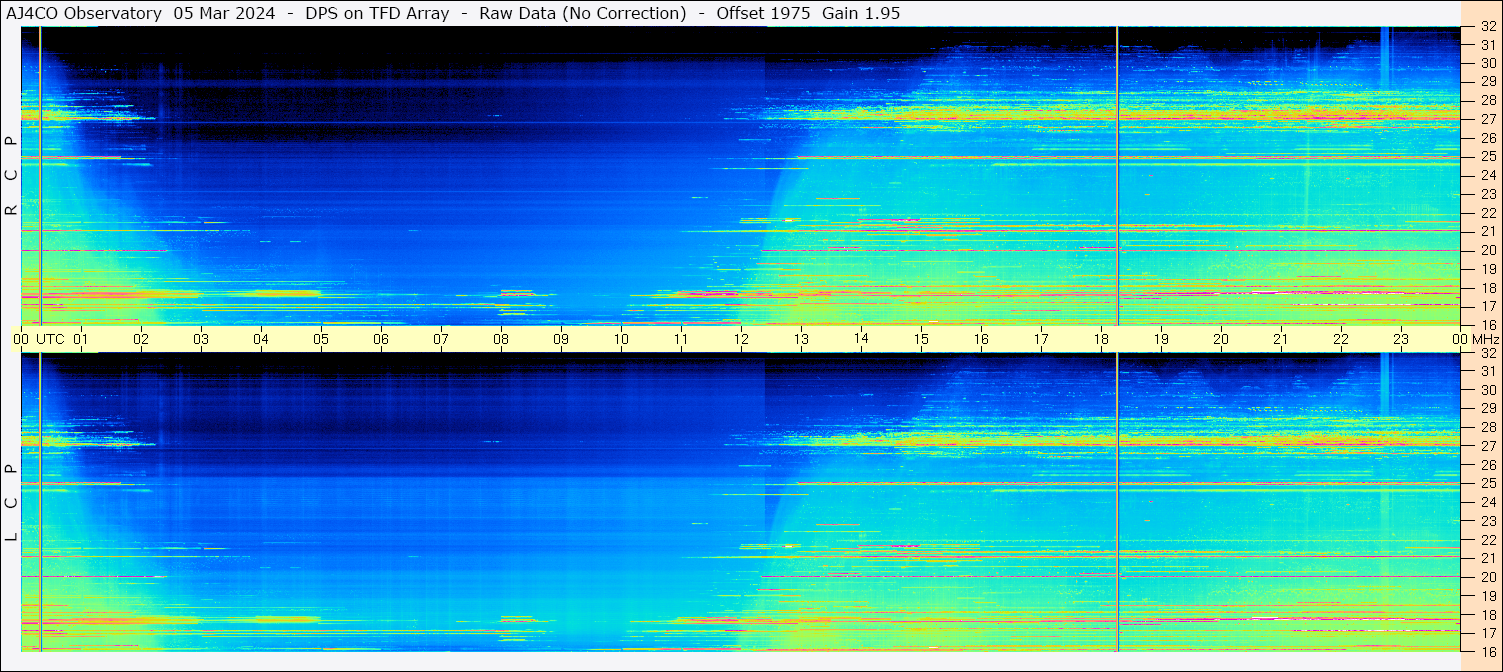The width and height of the screenshot is (1503, 672).
Task: Select hour "08" on the time axis
Action: (x=501, y=339)
